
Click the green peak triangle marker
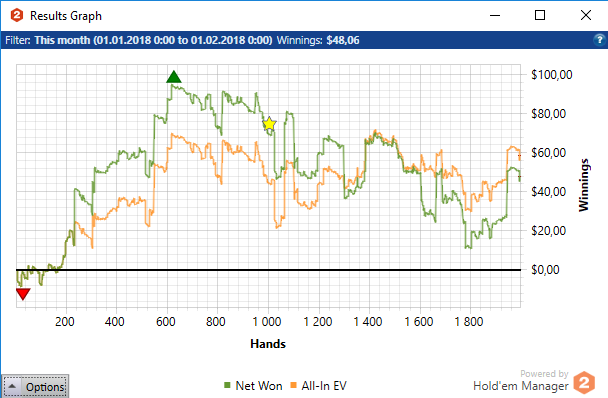click(174, 77)
